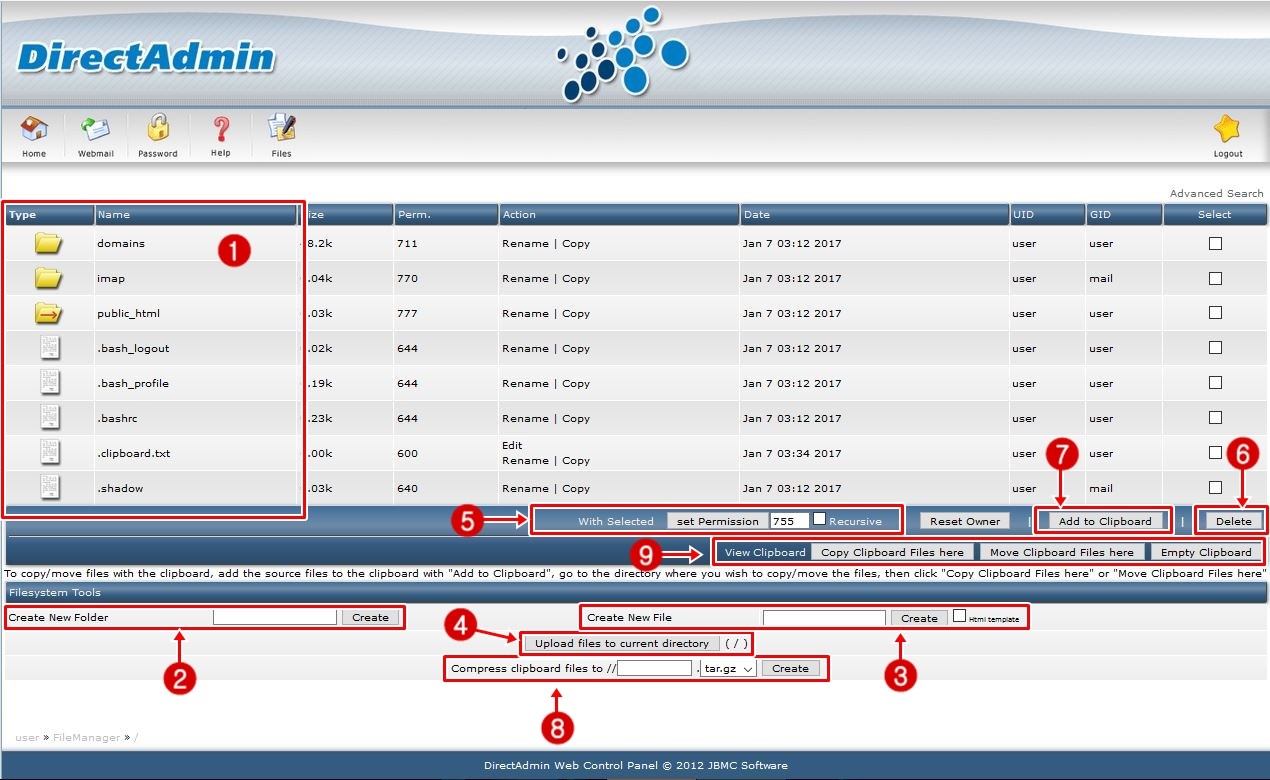The height and width of the screenshot is (780, 1270).
Task: Sort by the GID column header
Action: tap(1124, 214)
